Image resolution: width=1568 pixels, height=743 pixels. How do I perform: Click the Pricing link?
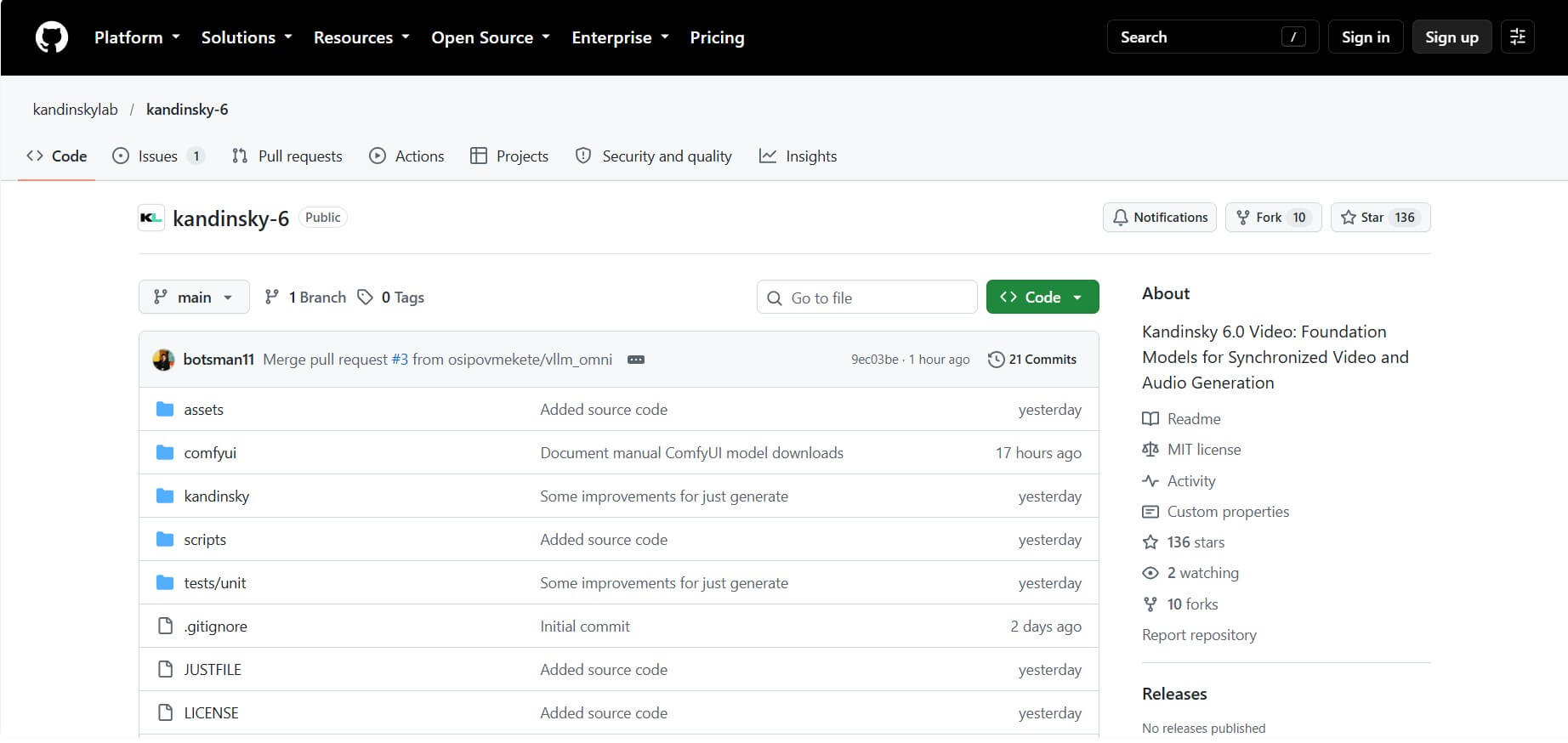(x=717, y=37)
